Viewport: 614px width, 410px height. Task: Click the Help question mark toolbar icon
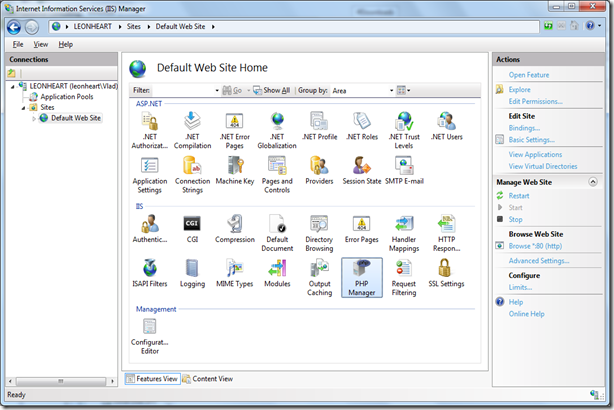click(590, 26)
